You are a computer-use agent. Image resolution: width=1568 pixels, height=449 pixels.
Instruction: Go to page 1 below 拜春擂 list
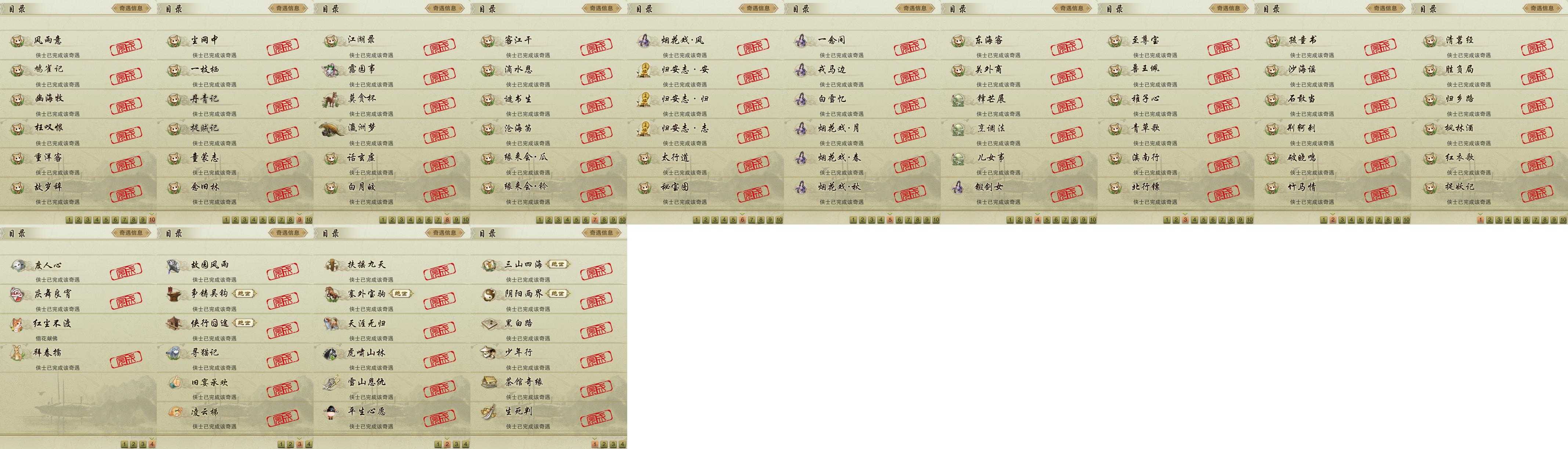coord(124,444)
